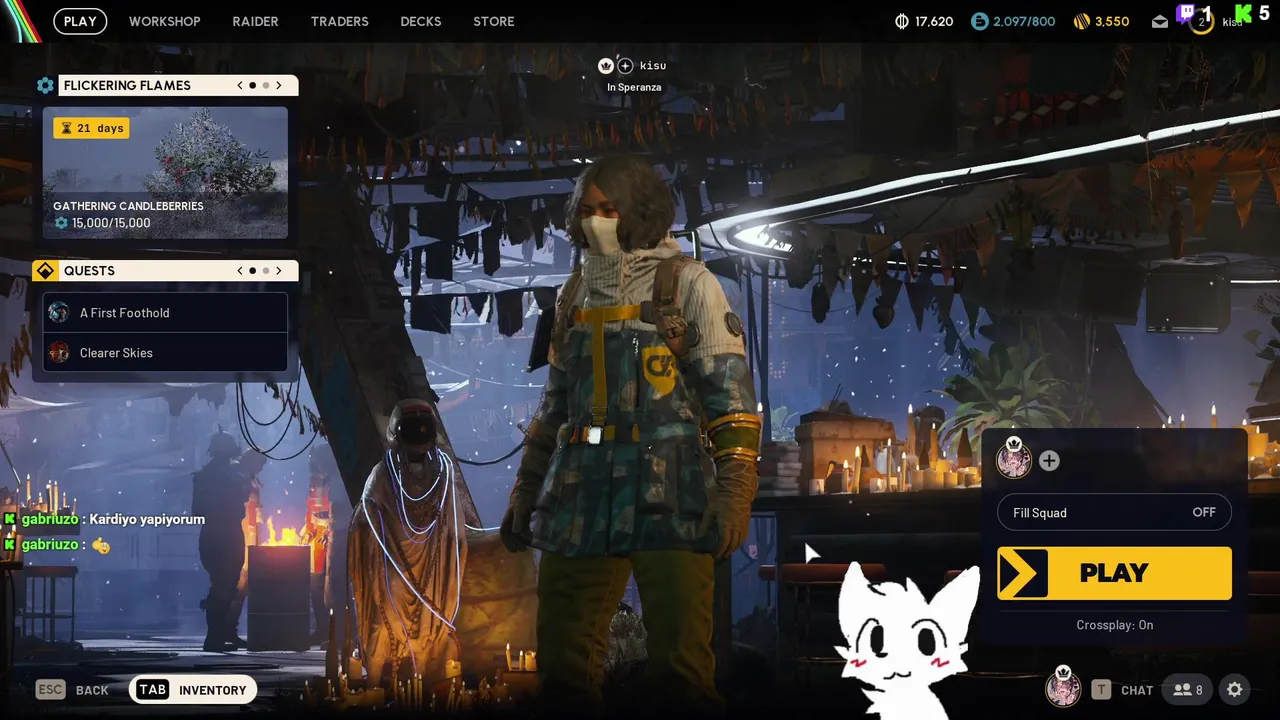Click the level 2 progress ring
The image size is (1280, 720).
(x=1201, y=22)
